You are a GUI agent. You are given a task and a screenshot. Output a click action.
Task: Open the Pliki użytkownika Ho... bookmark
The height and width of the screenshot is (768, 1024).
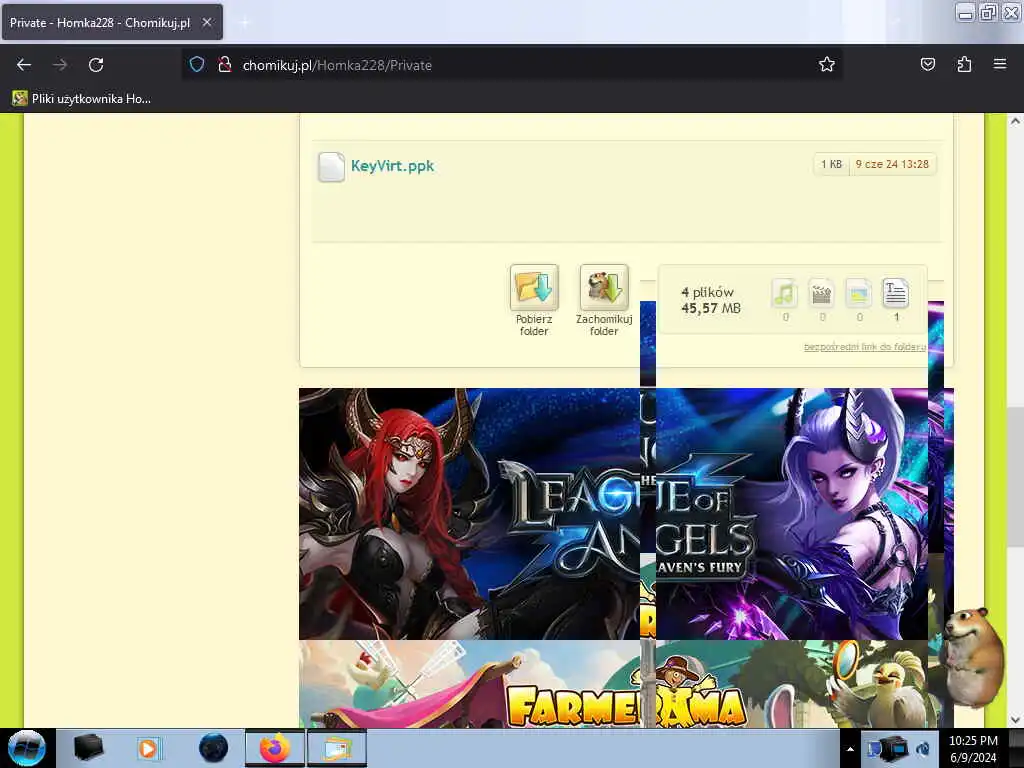click(82, 99)
